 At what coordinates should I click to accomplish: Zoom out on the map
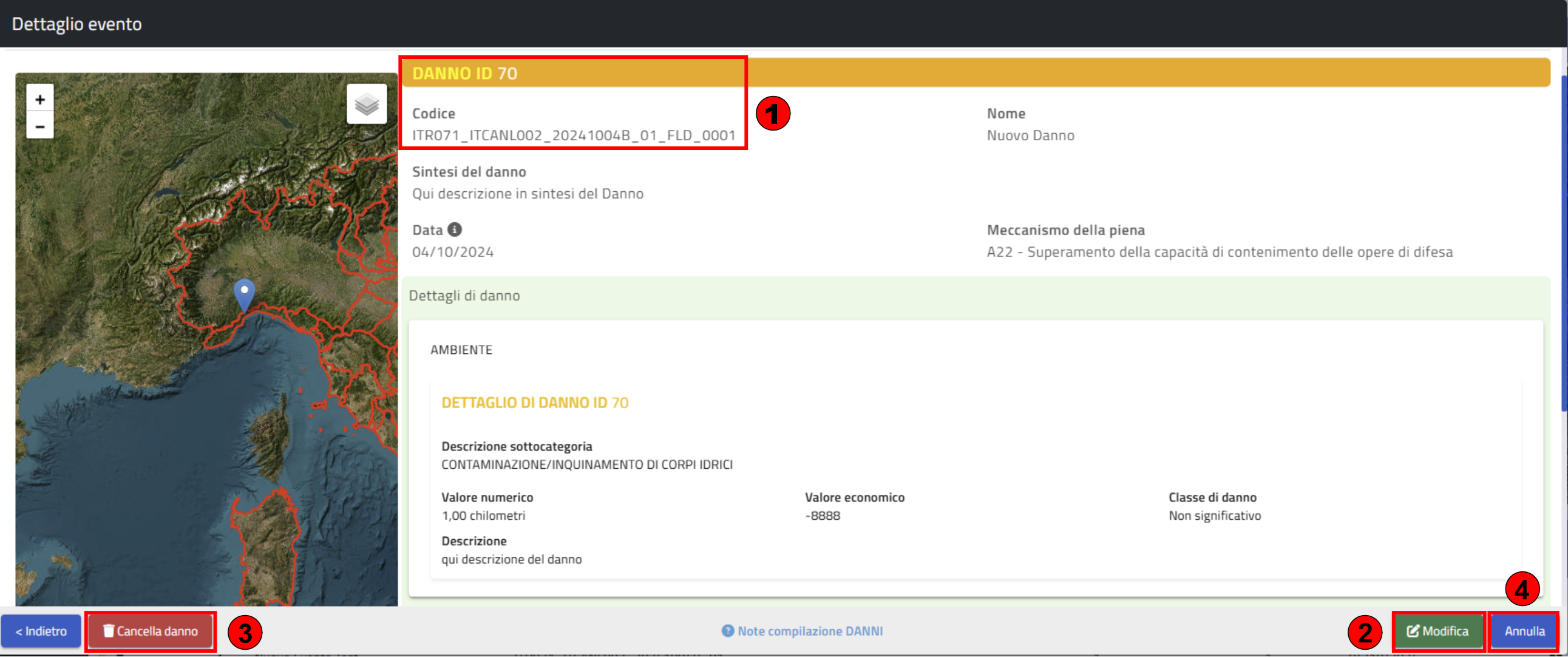click(x=39, y=127)
